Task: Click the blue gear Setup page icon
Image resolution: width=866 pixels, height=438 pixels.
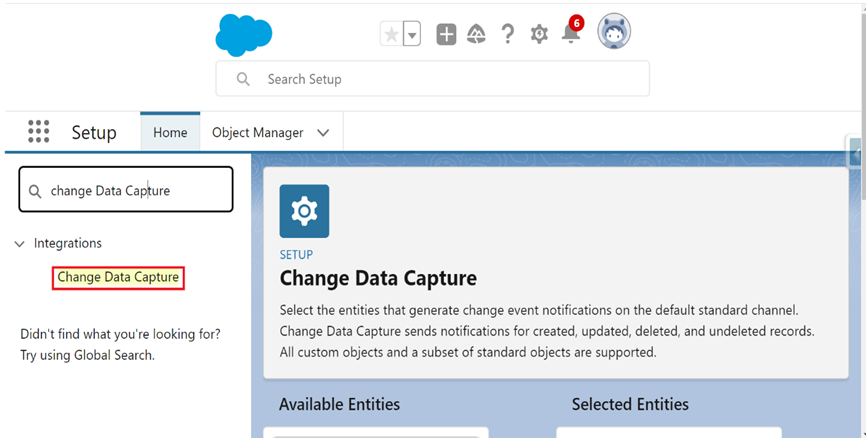Action: (x=304, y=211)
